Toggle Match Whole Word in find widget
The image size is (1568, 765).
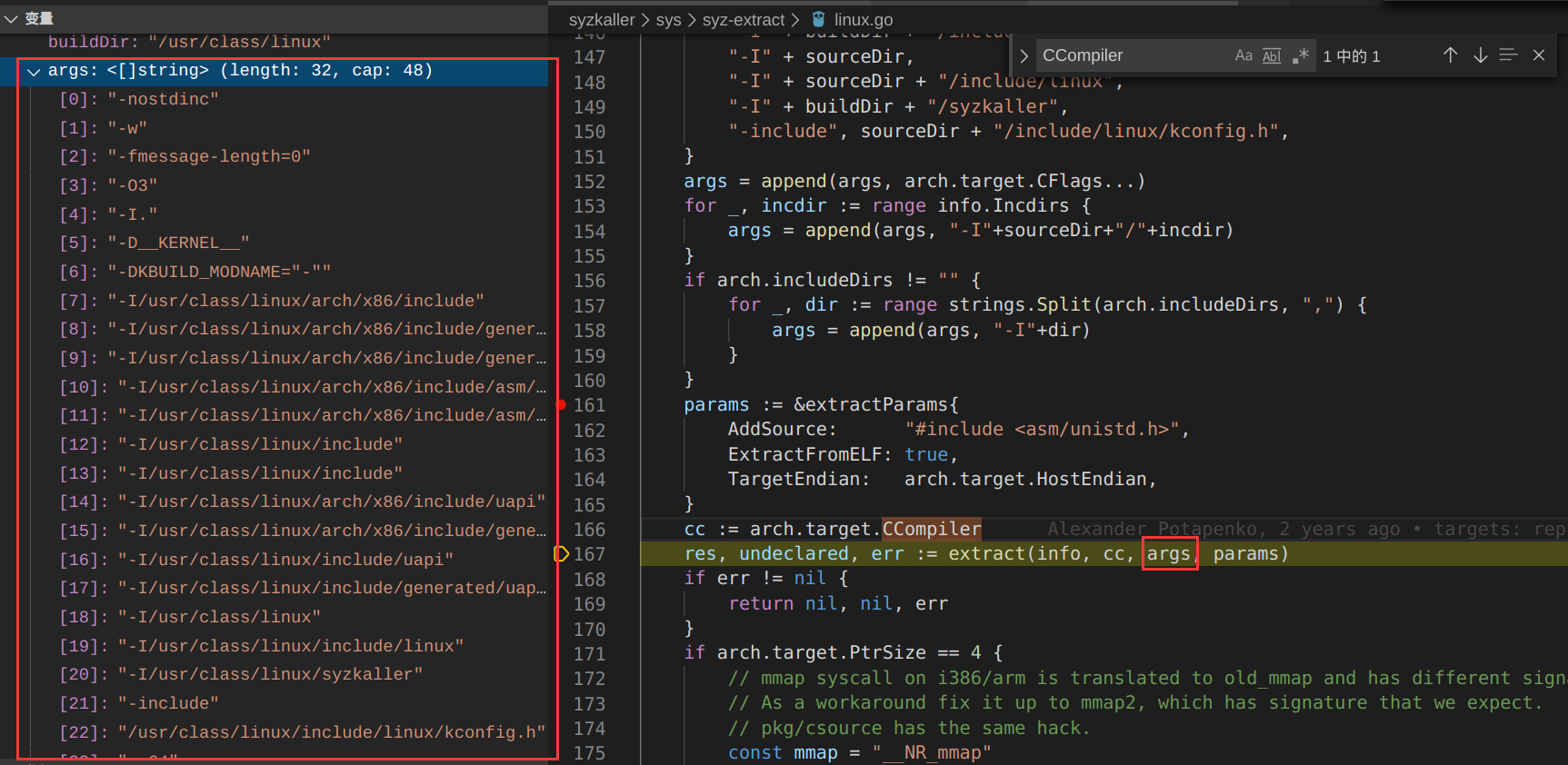point(1272,56)
